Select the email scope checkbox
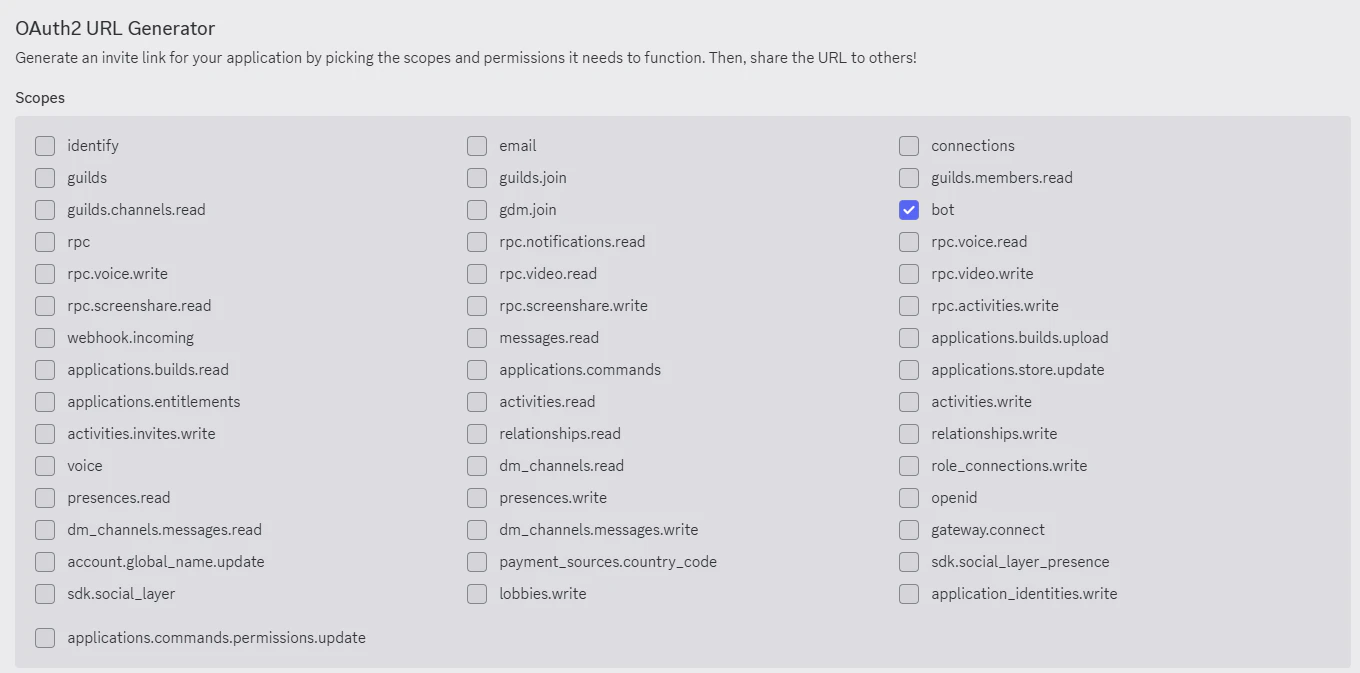1360x673 pixels. pyautogui.click(x=477, y=146)
